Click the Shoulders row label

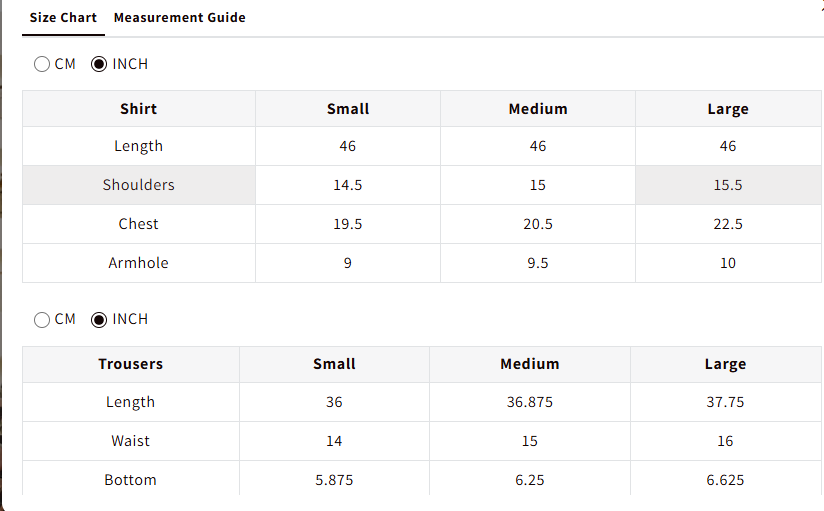click(139, 185)
